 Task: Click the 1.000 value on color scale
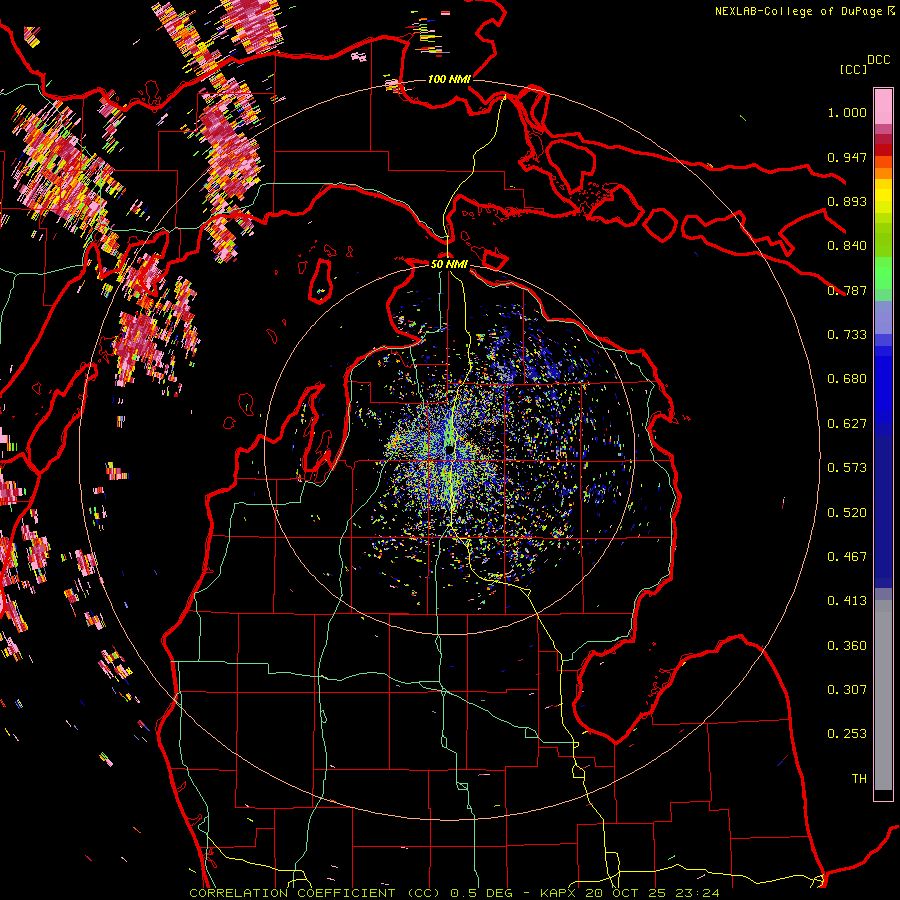pyautogui.click(x=847, y=112)
